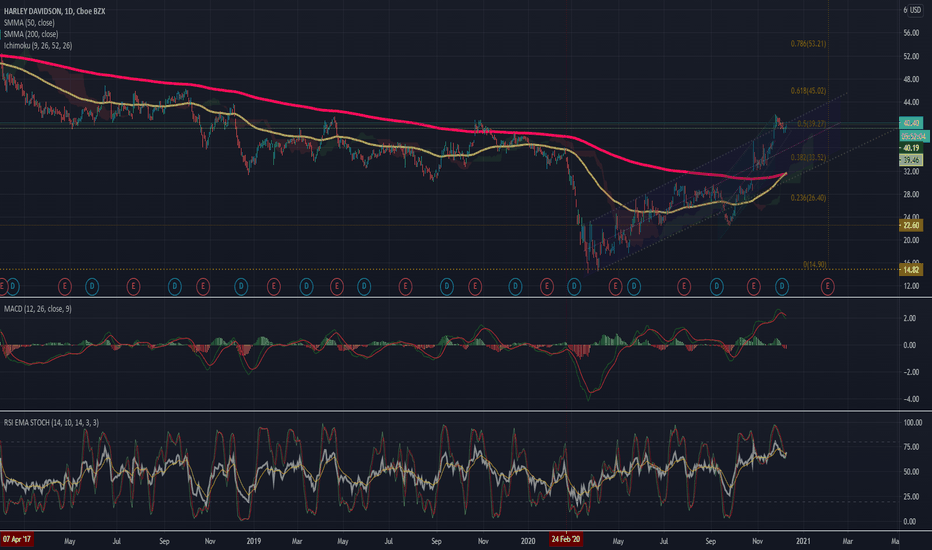Click the dividend marker above 07 Apr '17
The image size is (932, 550).
[x=13, y=287]
